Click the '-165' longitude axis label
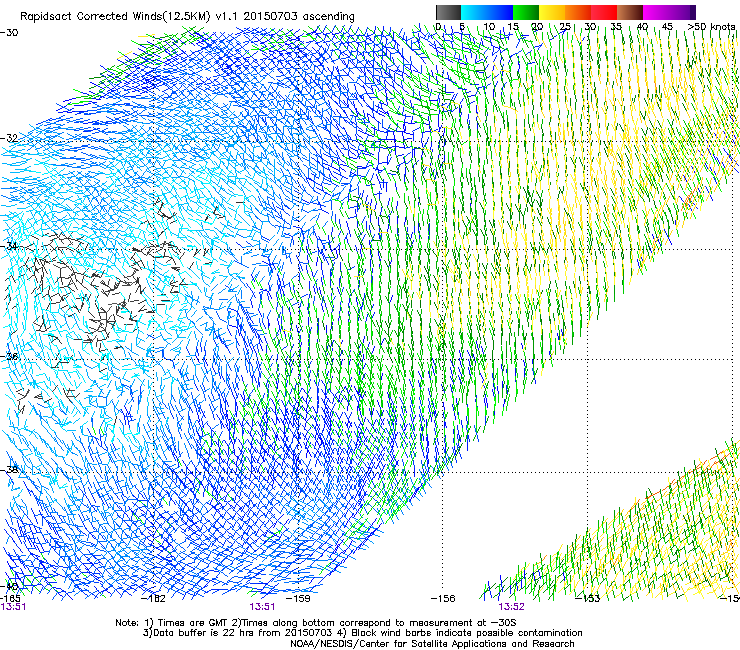The image size is (740, 650). [10, 598]
